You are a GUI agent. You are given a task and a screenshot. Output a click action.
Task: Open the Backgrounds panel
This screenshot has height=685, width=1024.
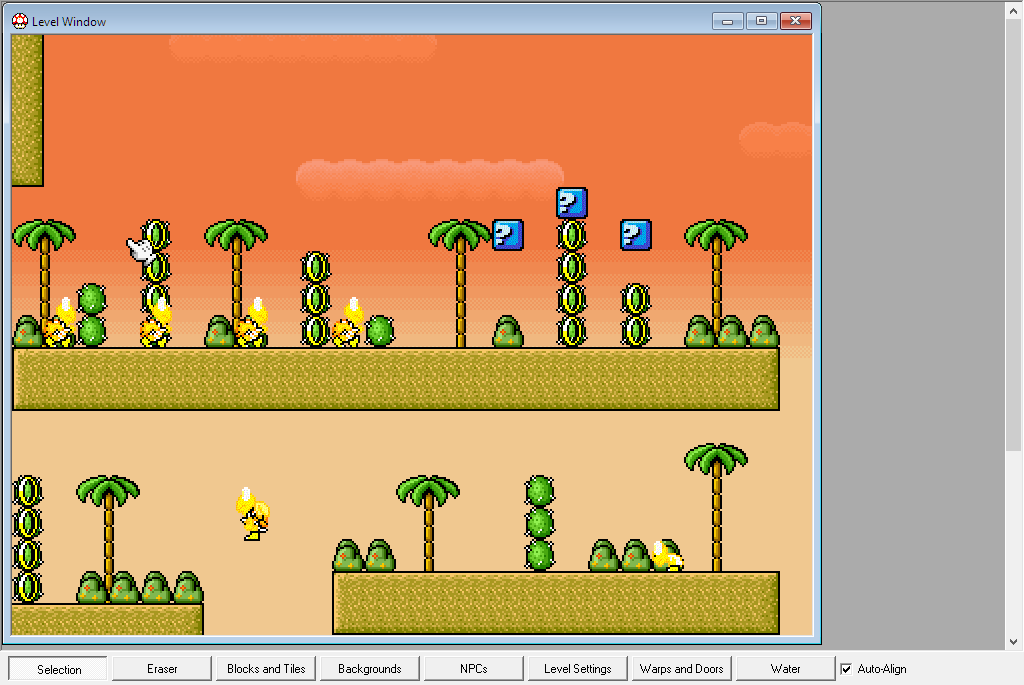[x=370, y=669]
